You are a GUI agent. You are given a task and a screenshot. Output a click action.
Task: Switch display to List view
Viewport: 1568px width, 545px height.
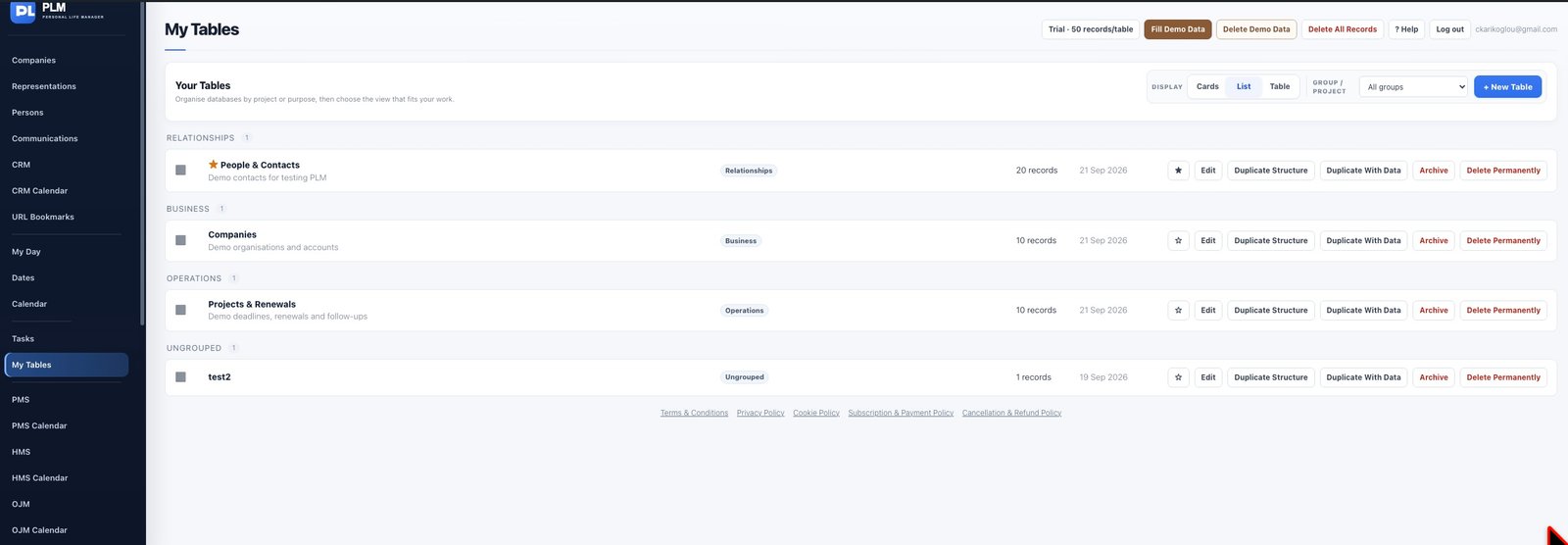pos(1244,86)
